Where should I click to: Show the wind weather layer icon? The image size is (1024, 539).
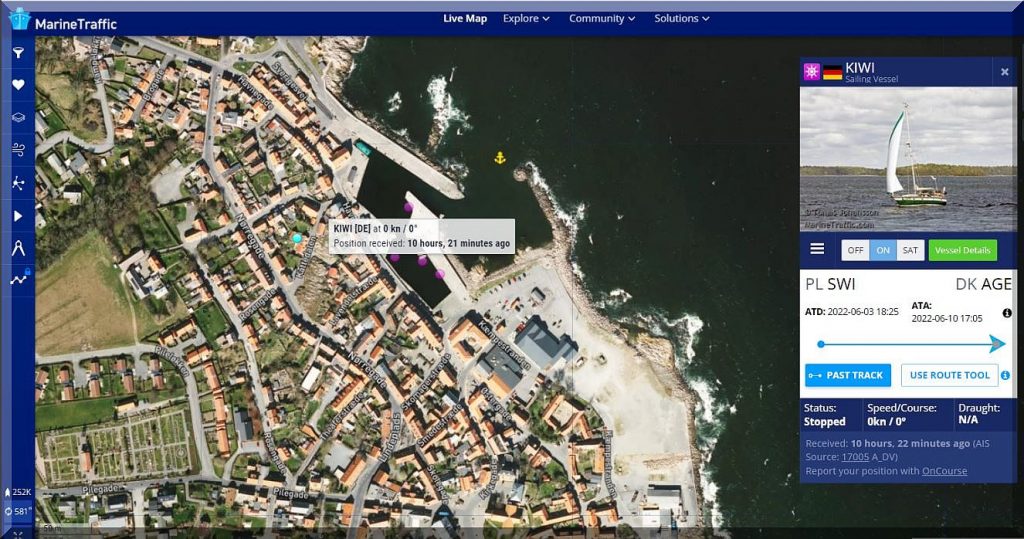tap(18, 150)
